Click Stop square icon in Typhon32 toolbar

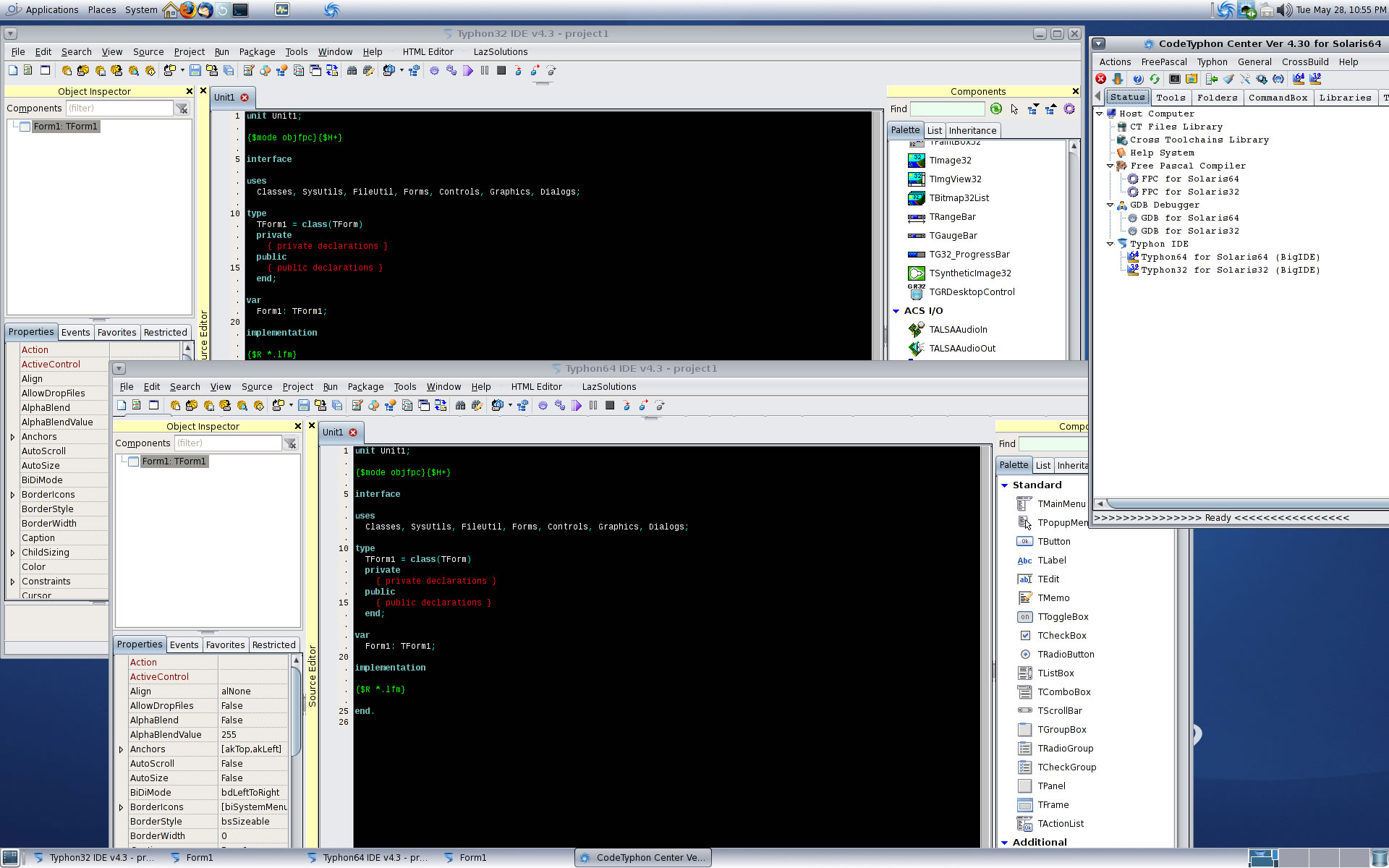[x=501, y=70]
